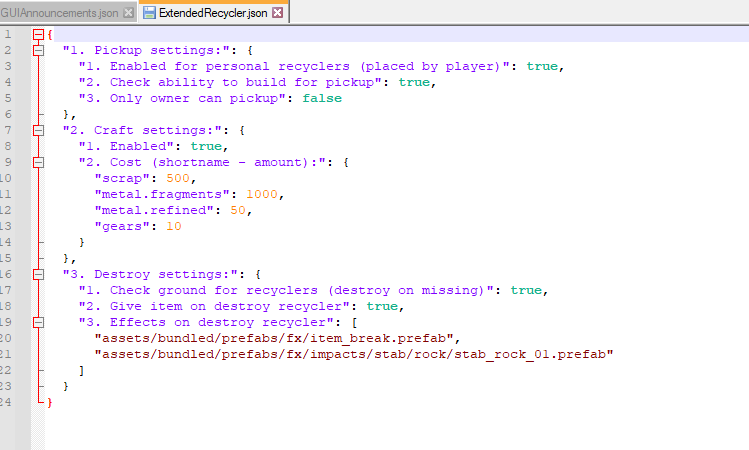Click the "3. Effects on destroy recycler" key
This screenshot has width=749, height=450.
click(205, 322)
